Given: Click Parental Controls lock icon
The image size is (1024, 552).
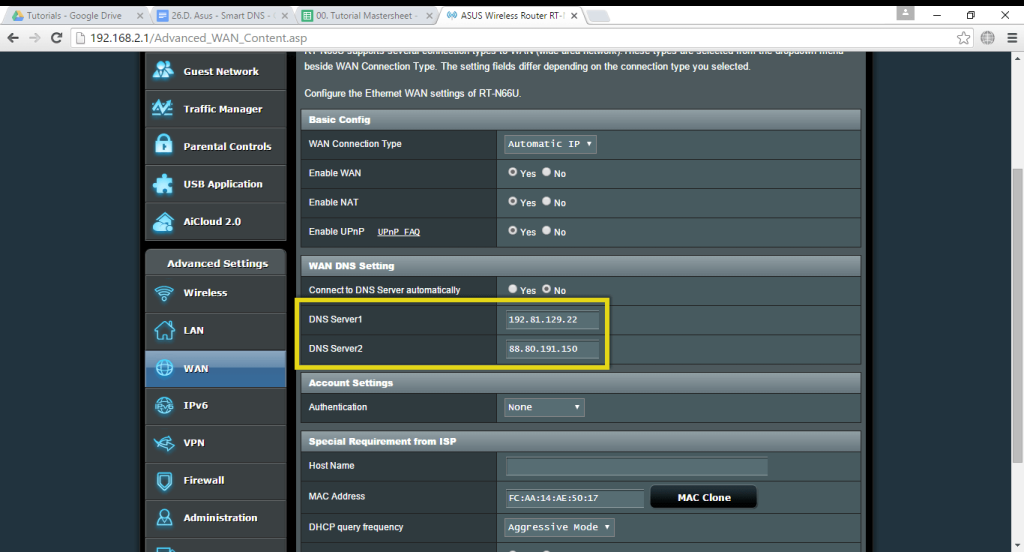Looking at the screenshot, I should coord(163,144).
